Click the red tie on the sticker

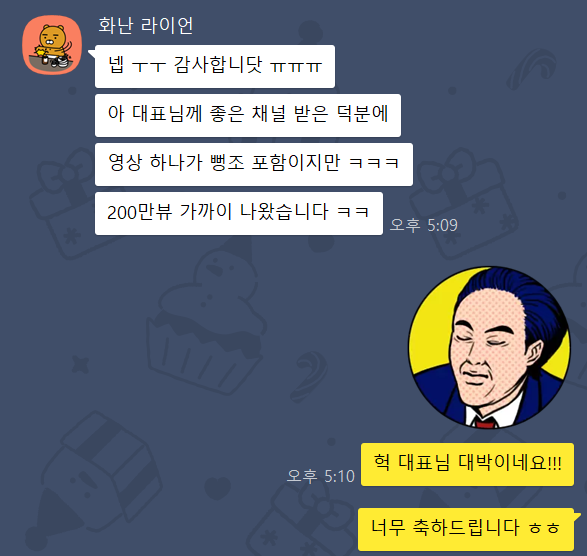(x=486, y=423)
